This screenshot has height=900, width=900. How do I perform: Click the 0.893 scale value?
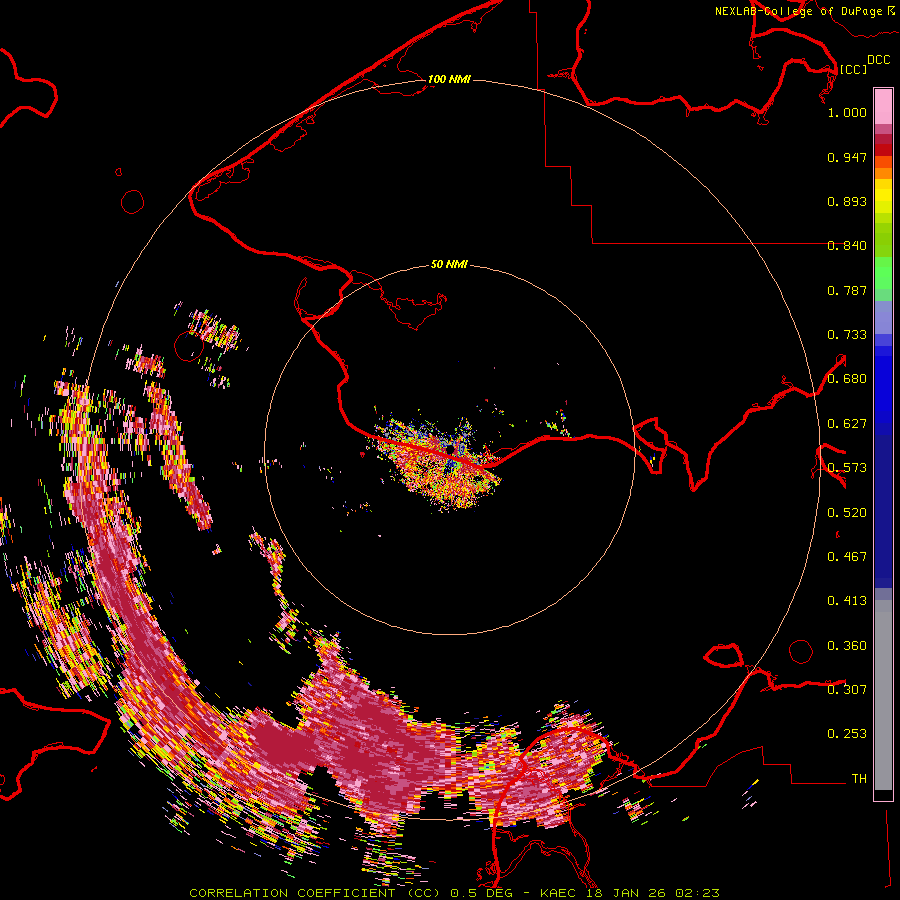[x=847, y=201]
